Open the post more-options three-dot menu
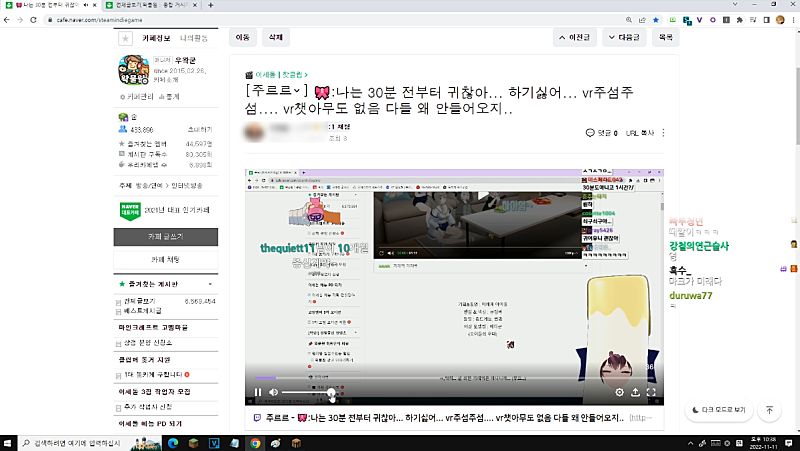The height and width of the screenshot is (451, 800). 663,133
